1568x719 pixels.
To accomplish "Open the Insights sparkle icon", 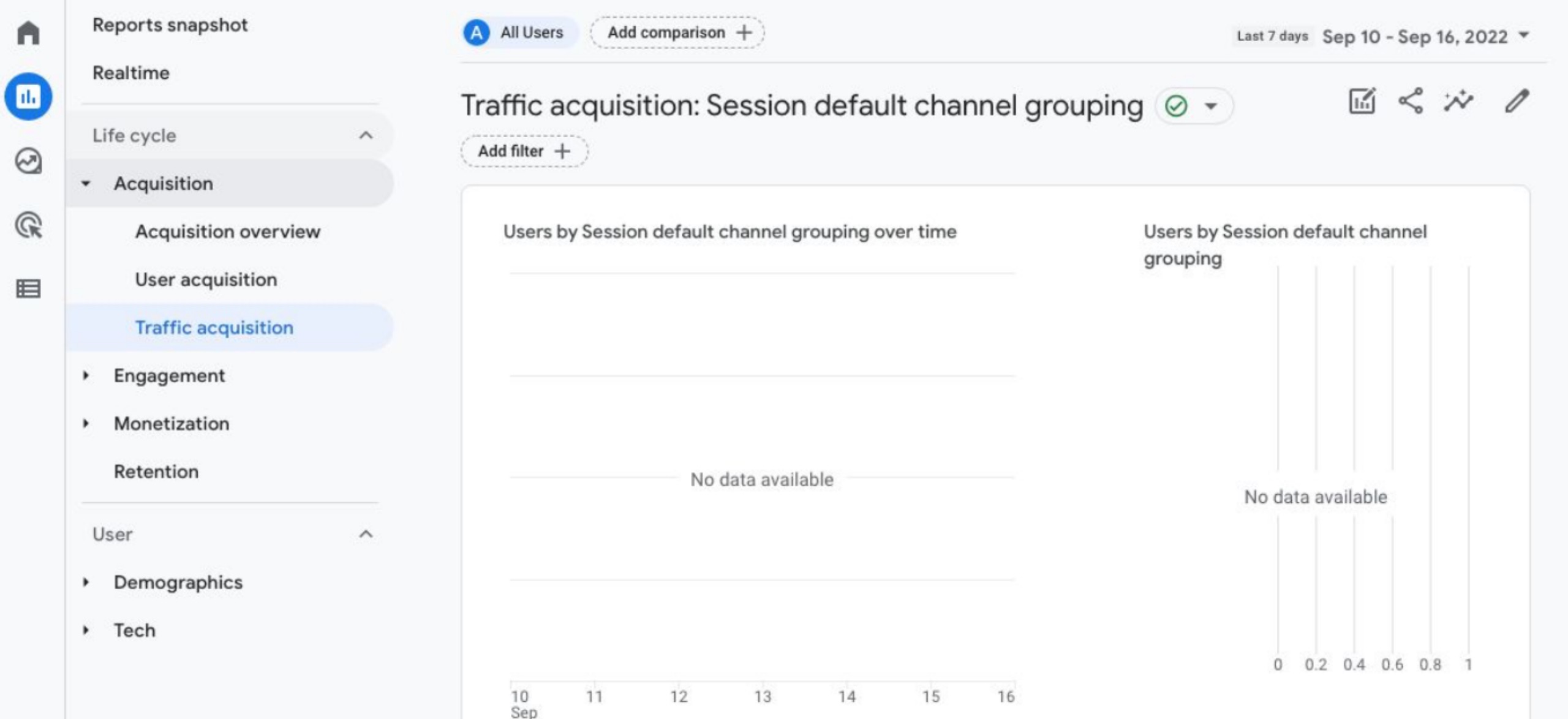I will [1458, 102].
